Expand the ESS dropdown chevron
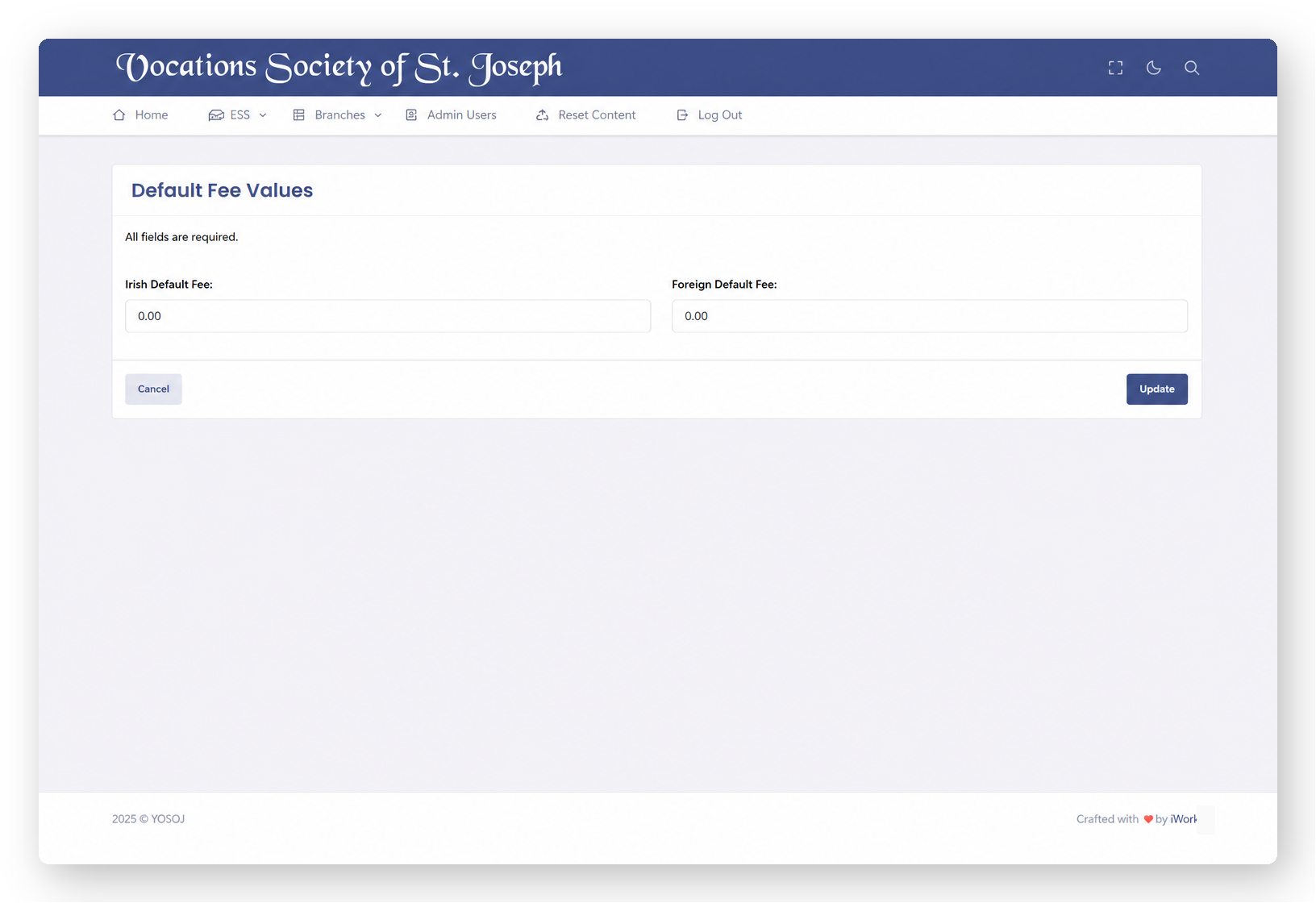 [263, 115]
